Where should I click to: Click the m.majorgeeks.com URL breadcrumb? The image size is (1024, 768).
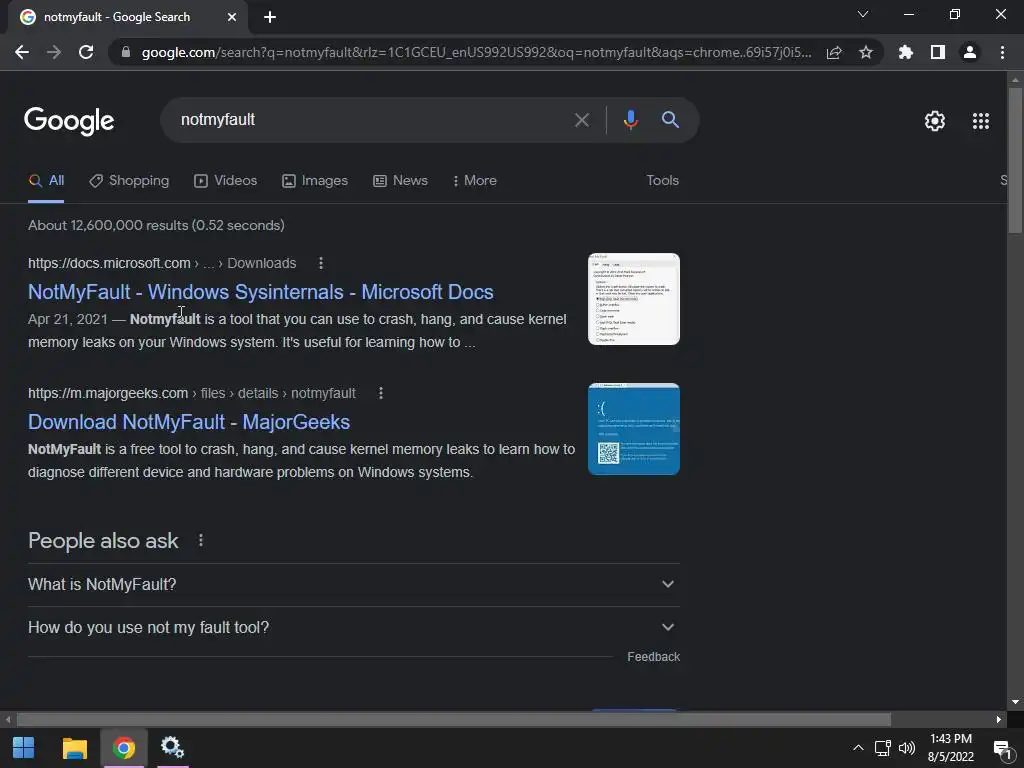192,393
